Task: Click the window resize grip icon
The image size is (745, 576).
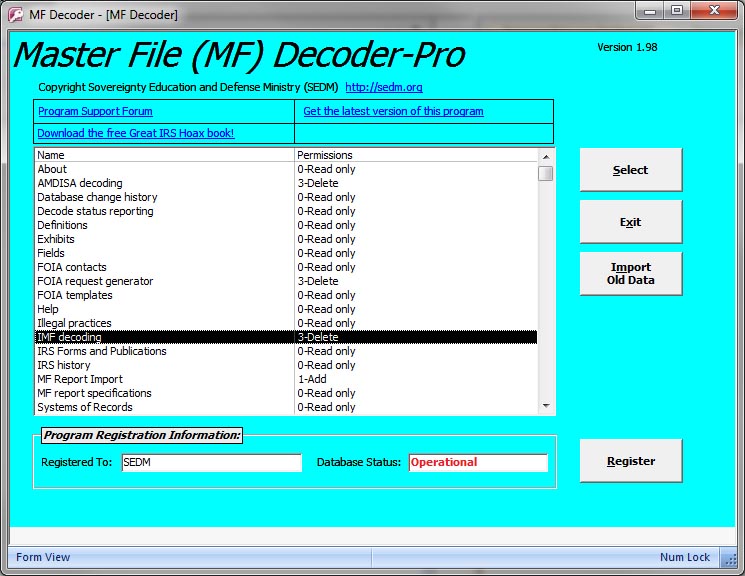Action: tap(729, 559)
